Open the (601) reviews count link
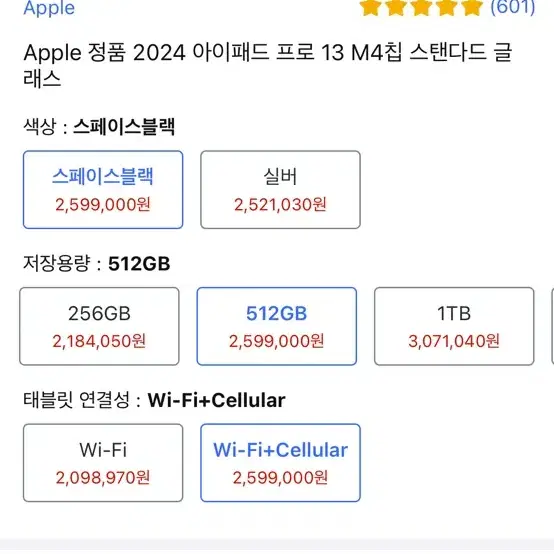Viewport: 554px width, 554px height. pos(513,8)
